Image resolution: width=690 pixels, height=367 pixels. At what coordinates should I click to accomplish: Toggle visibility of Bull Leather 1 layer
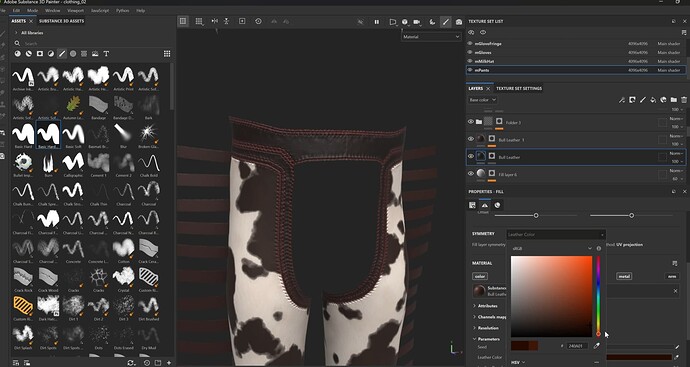pyautogui.click(x=470, y=139)
